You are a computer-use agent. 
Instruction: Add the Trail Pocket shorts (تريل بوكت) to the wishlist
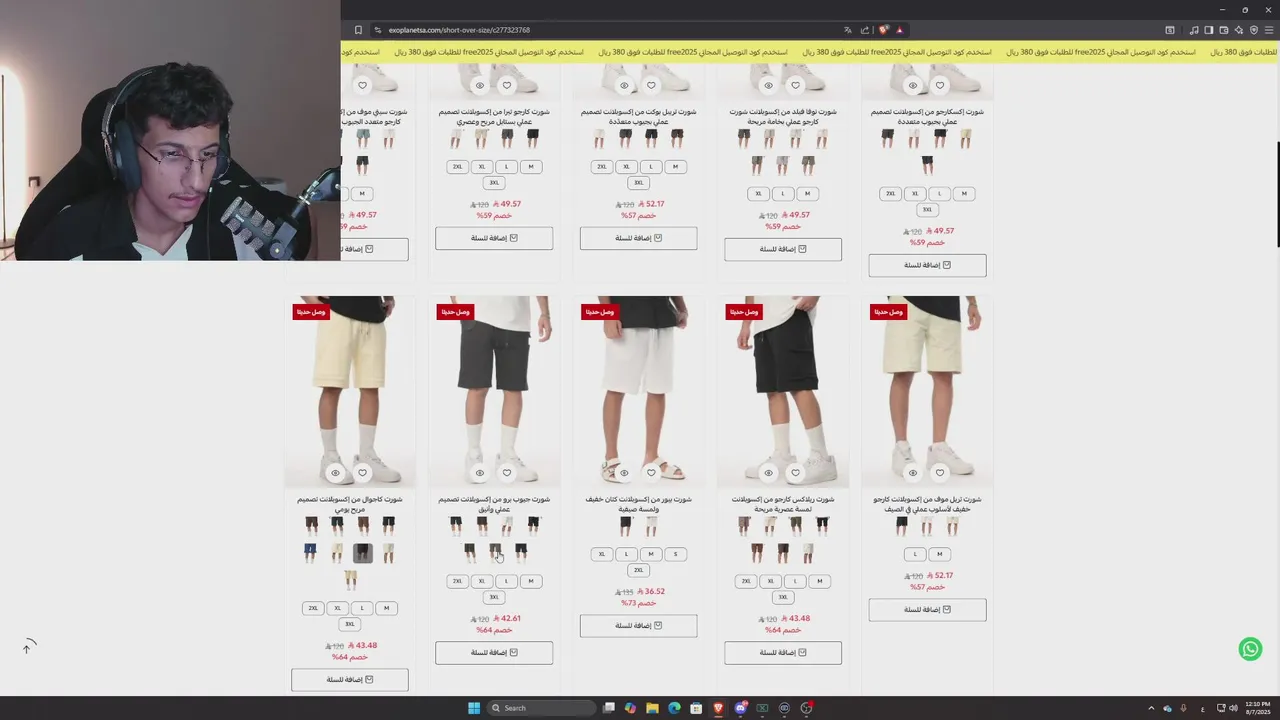[651, 85]
